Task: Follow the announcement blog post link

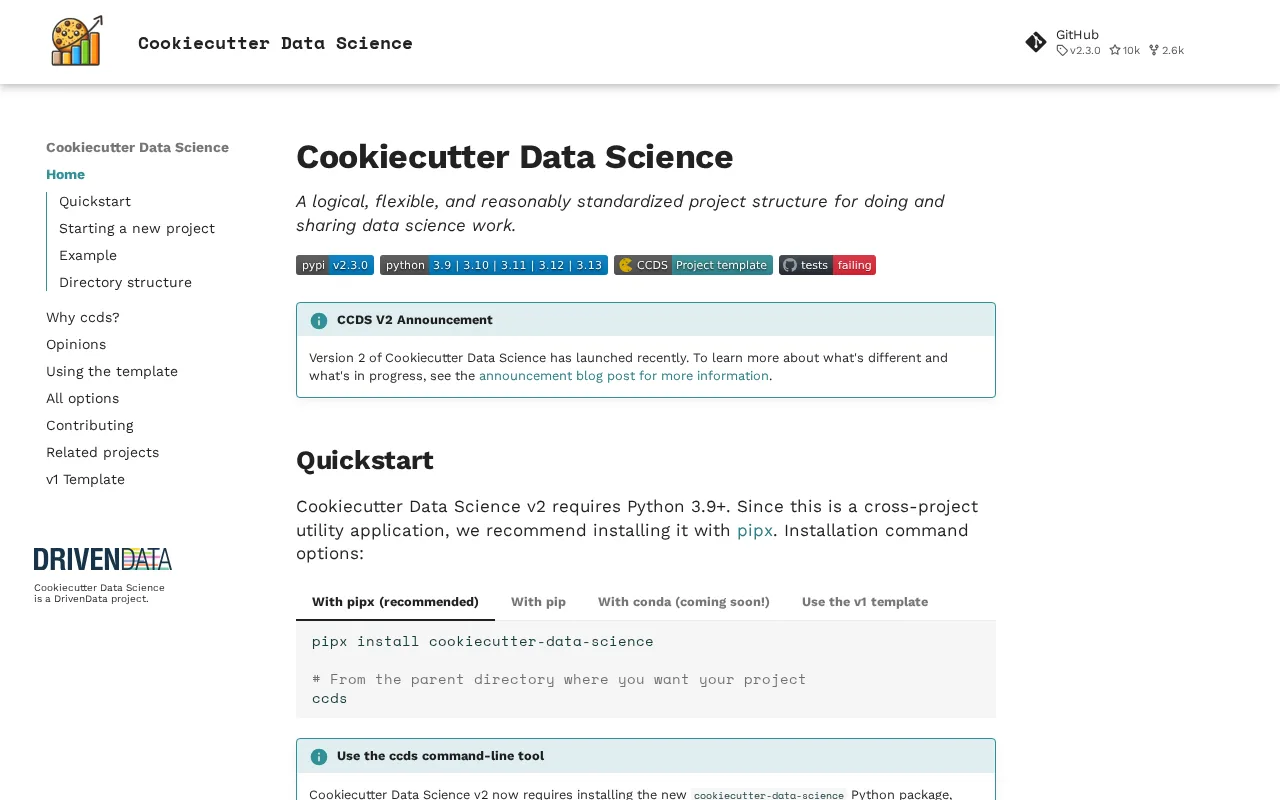Action: pos(624,376)
